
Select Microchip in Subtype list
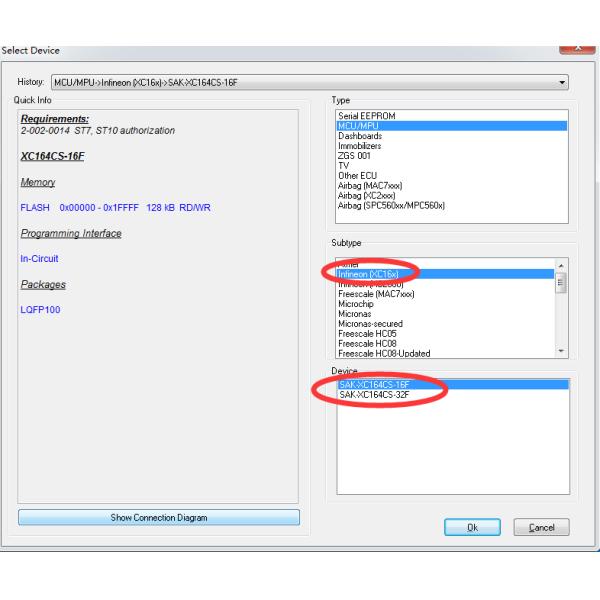pyautogui.click(x=357, y=304)
